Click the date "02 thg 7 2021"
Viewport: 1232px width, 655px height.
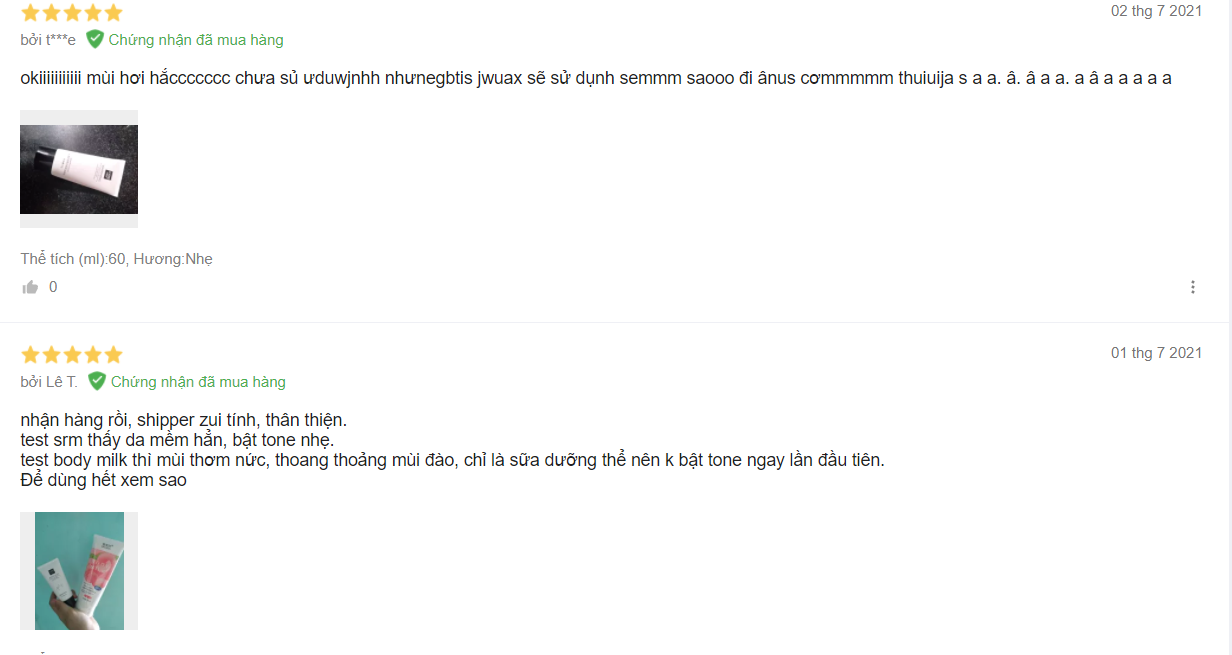coord(1156,11)
